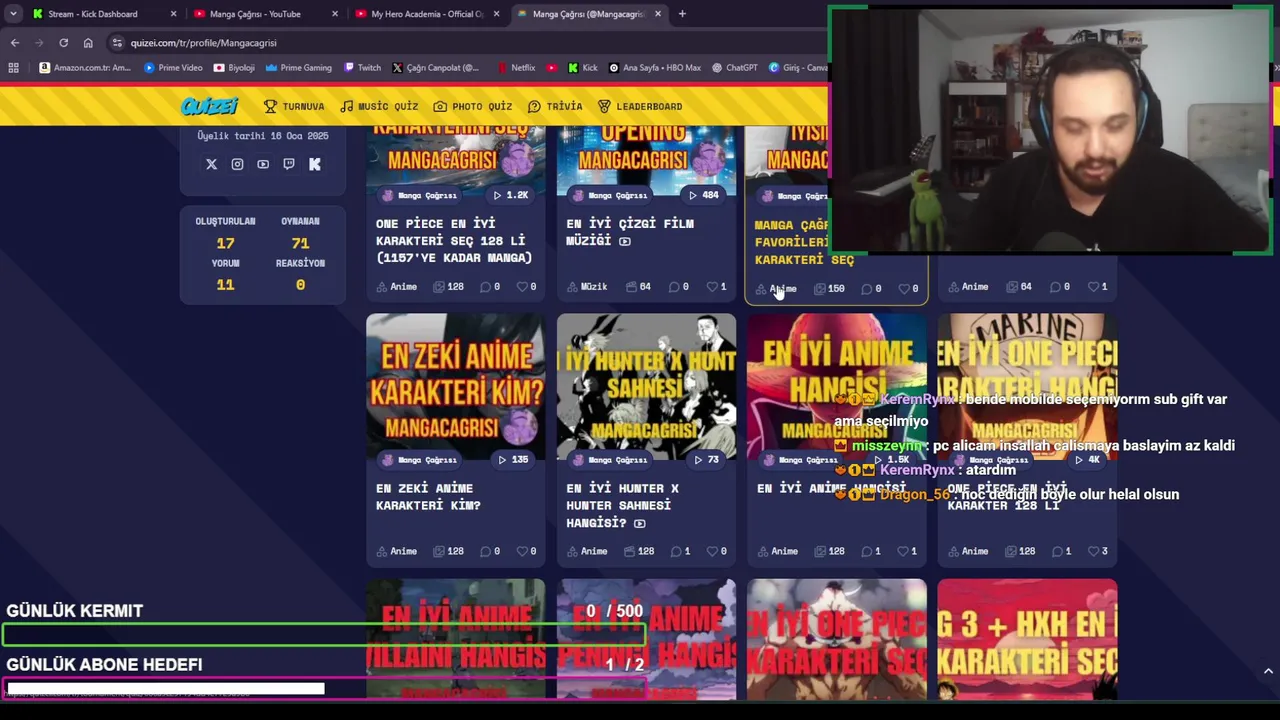Click the Music Quiz note icon
The height and width of the screenshot is (720, 1280).
[346, 106]
